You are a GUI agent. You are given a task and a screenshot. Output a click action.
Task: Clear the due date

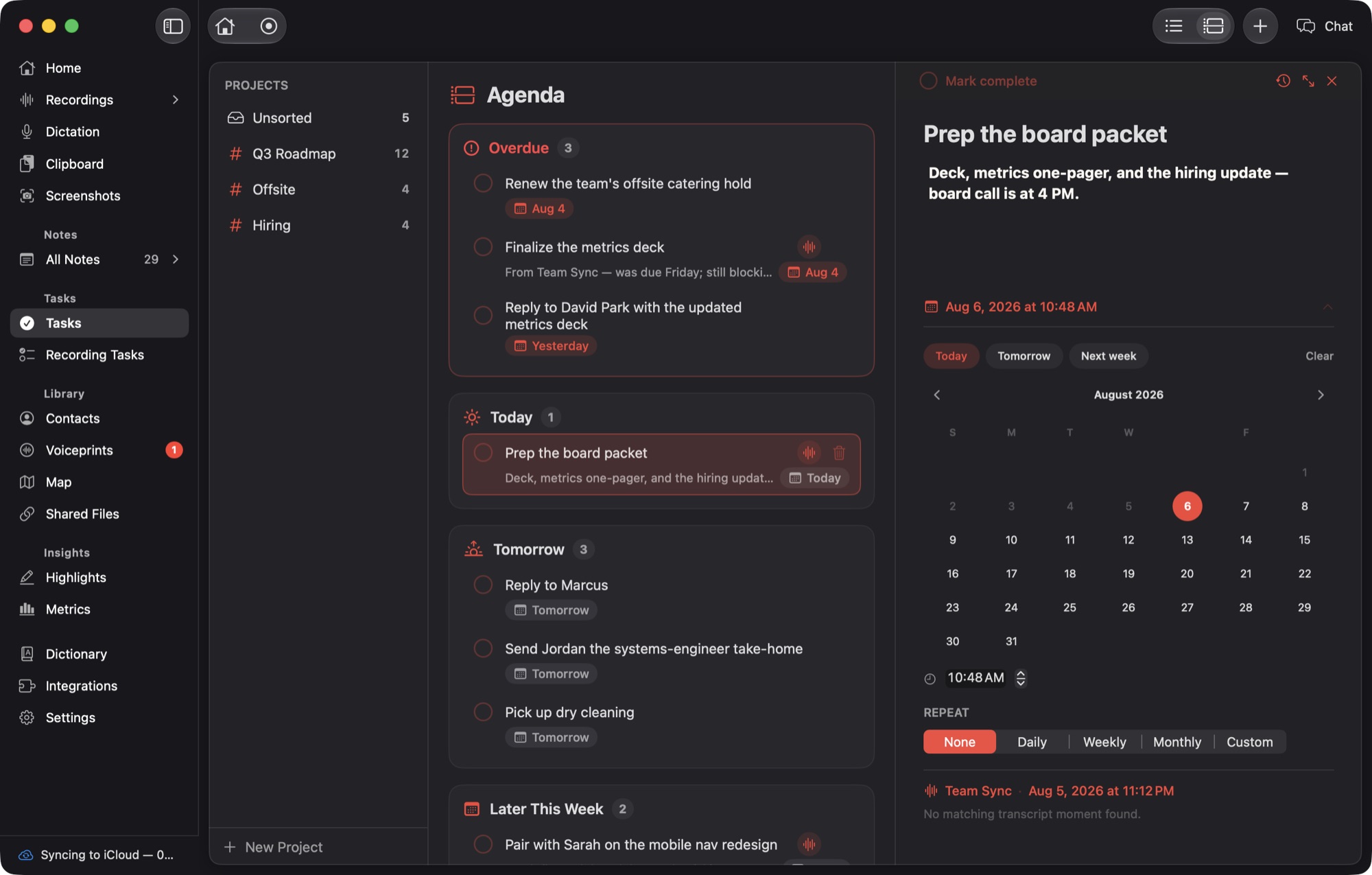pyautogui.click(x=1318, y=356)
